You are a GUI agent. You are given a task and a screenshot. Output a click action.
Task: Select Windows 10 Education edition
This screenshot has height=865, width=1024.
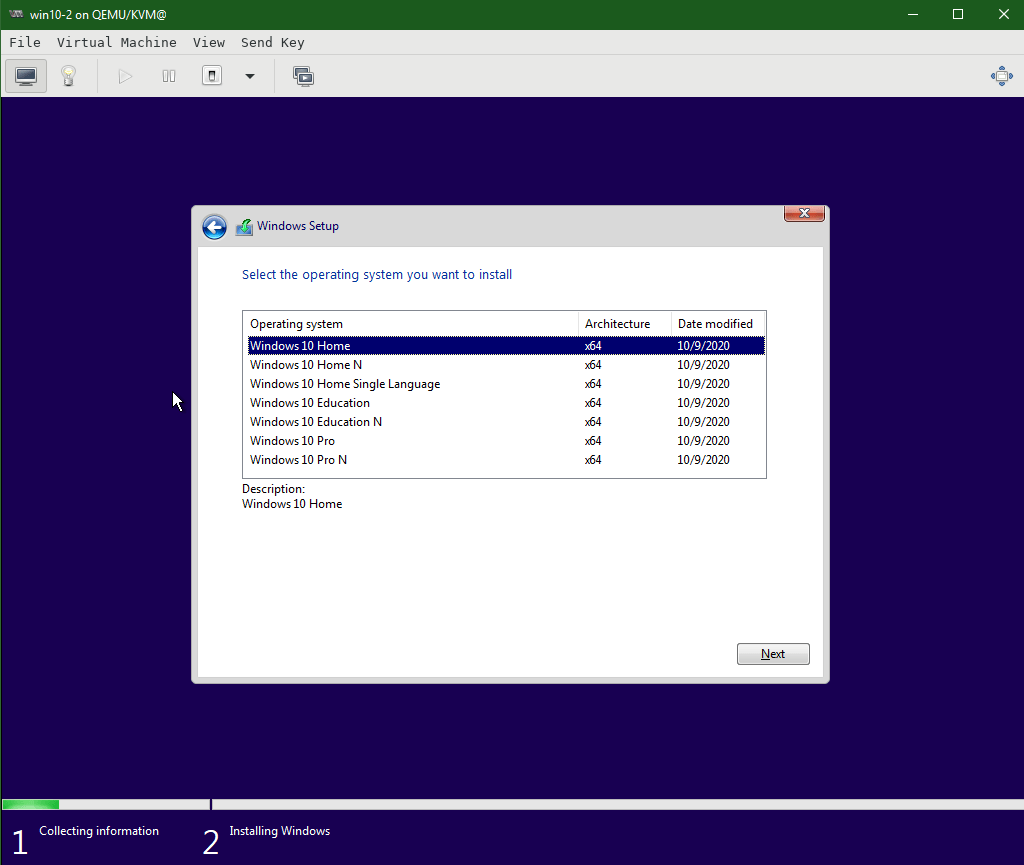[x=309, y=402]
